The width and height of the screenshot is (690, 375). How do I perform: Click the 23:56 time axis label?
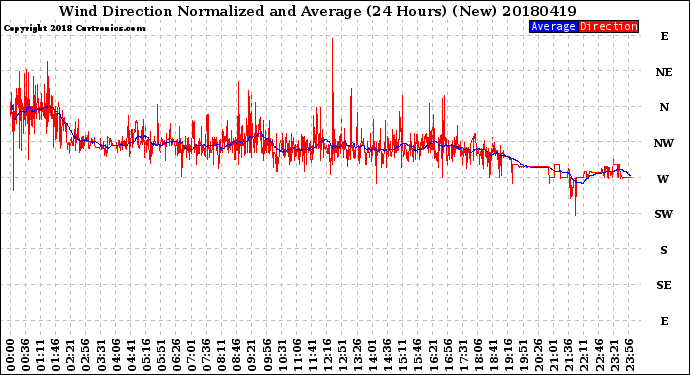tap(629, 355)
